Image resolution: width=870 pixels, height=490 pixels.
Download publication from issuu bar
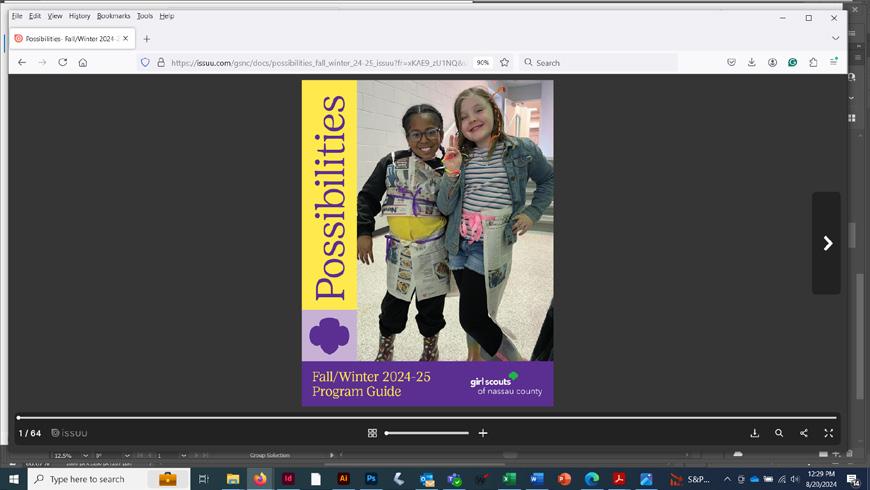click(x=755, y=433)
